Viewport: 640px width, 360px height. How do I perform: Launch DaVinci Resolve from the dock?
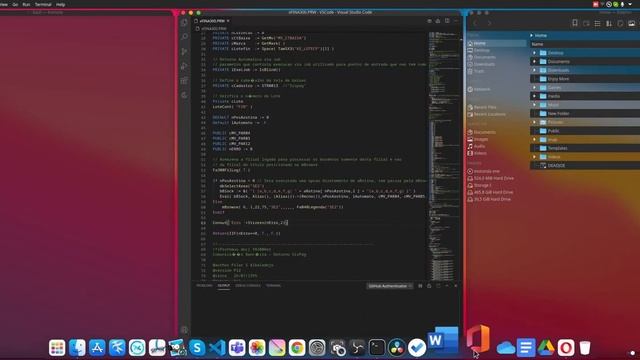click(397, 348)
